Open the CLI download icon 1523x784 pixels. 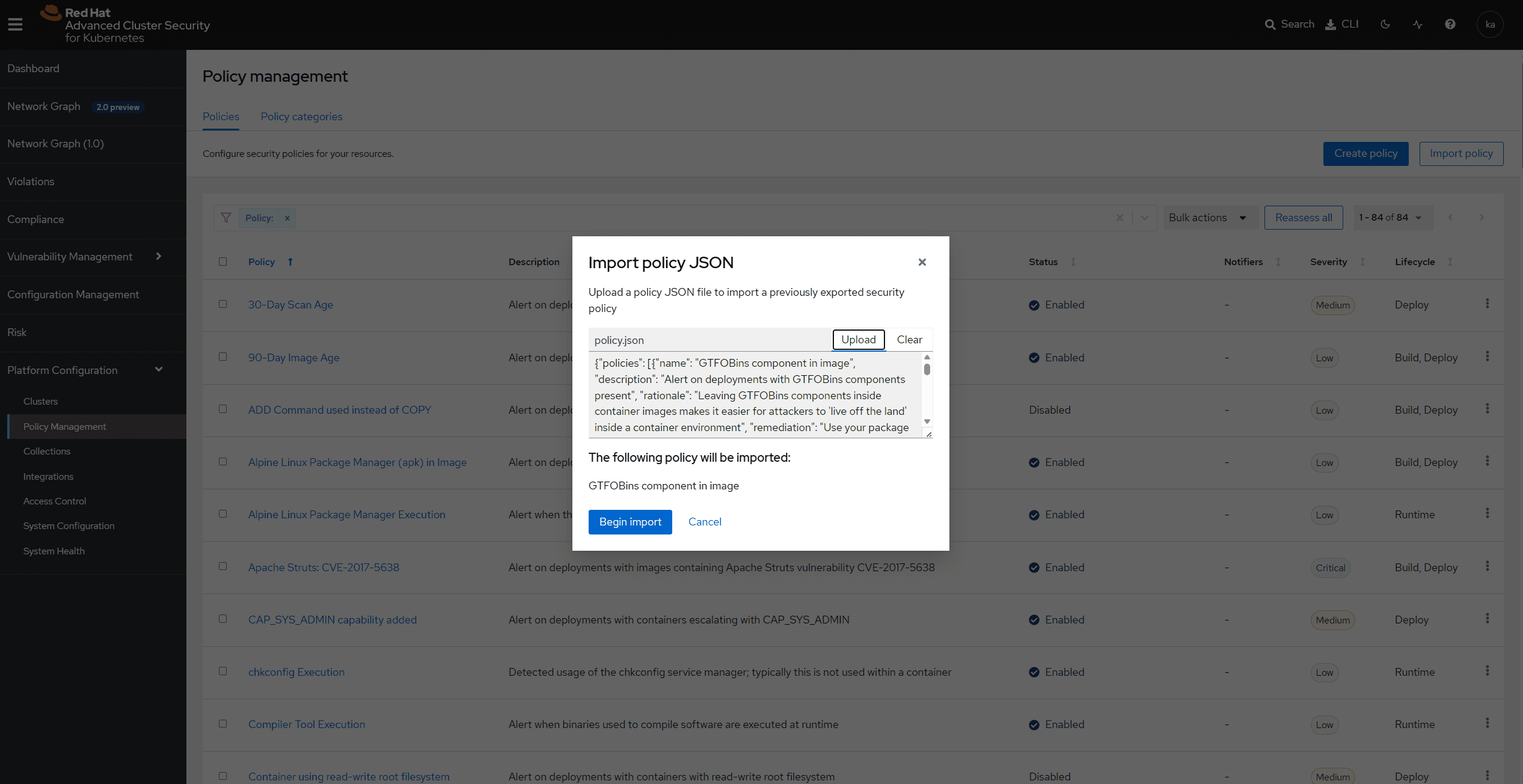point(1331,25)
